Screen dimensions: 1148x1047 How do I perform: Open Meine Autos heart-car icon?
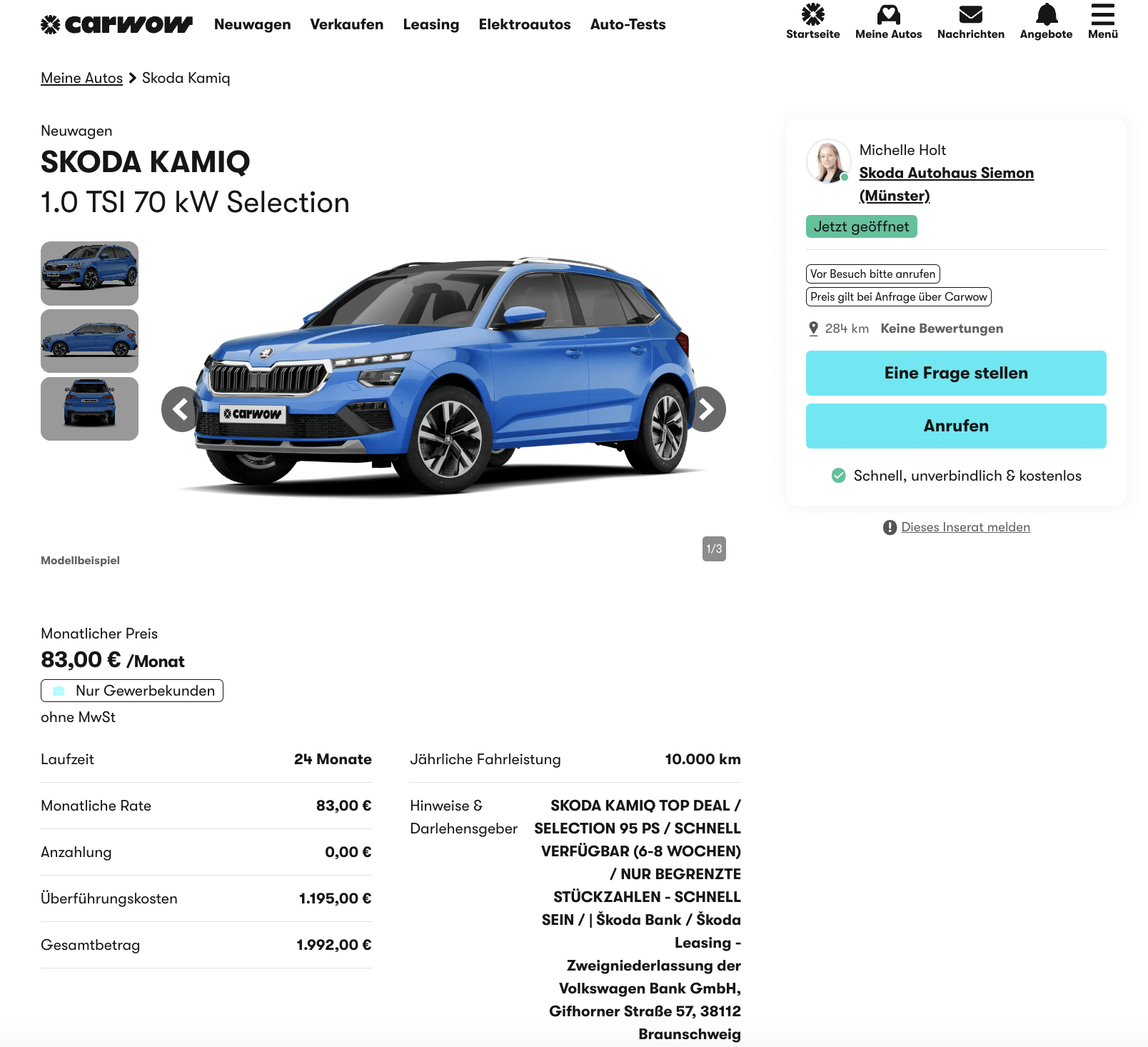[x=888, y=14]
